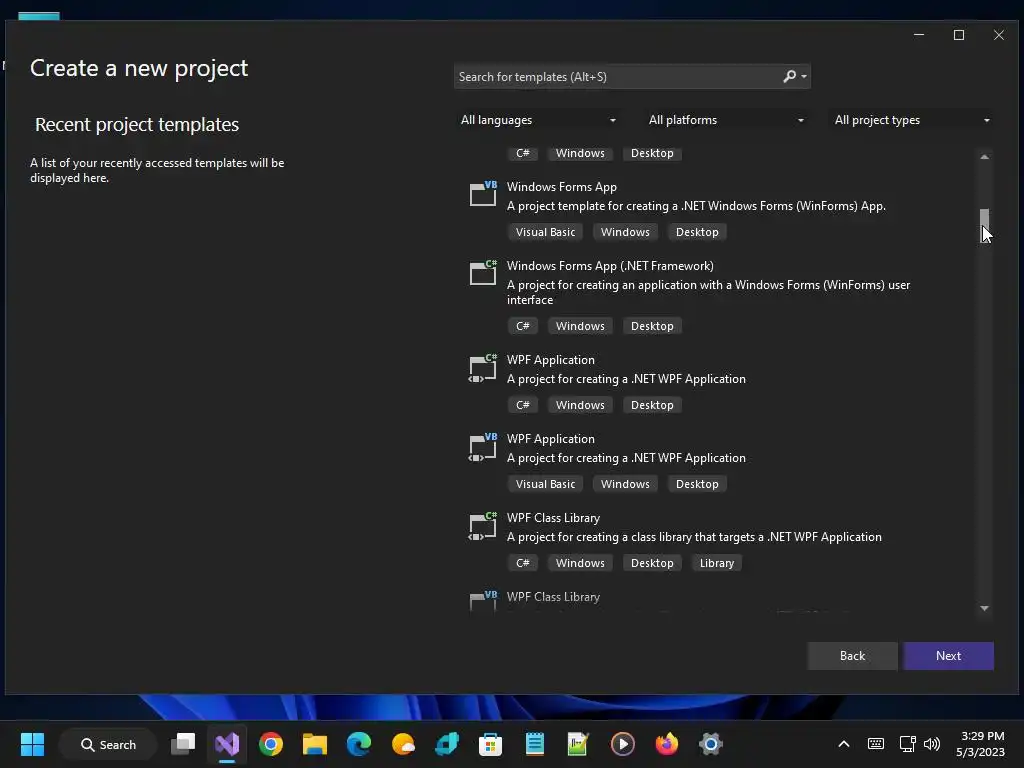This screenshot has height=768, width=1024.
Task: Click the 'Library' tag on WPF Class Library
Action: coord(716,563)
